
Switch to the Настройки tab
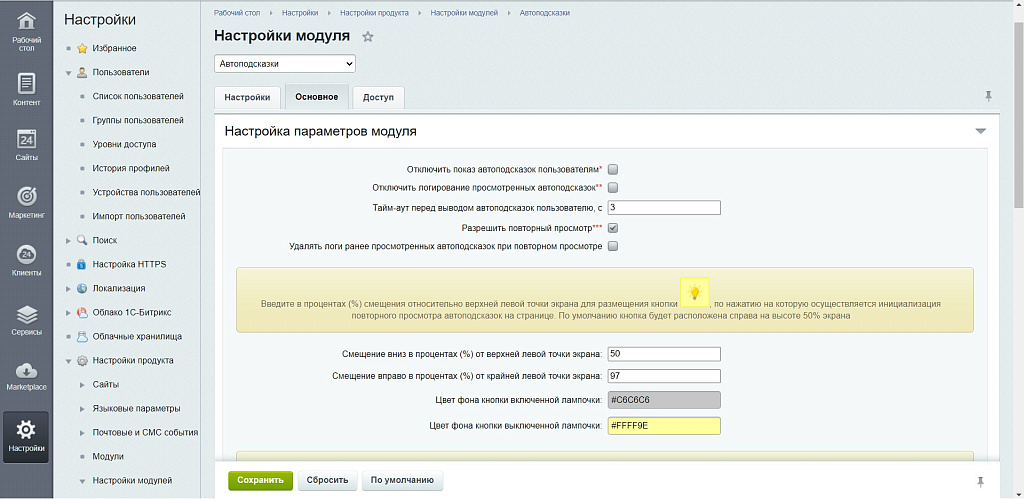247,97
